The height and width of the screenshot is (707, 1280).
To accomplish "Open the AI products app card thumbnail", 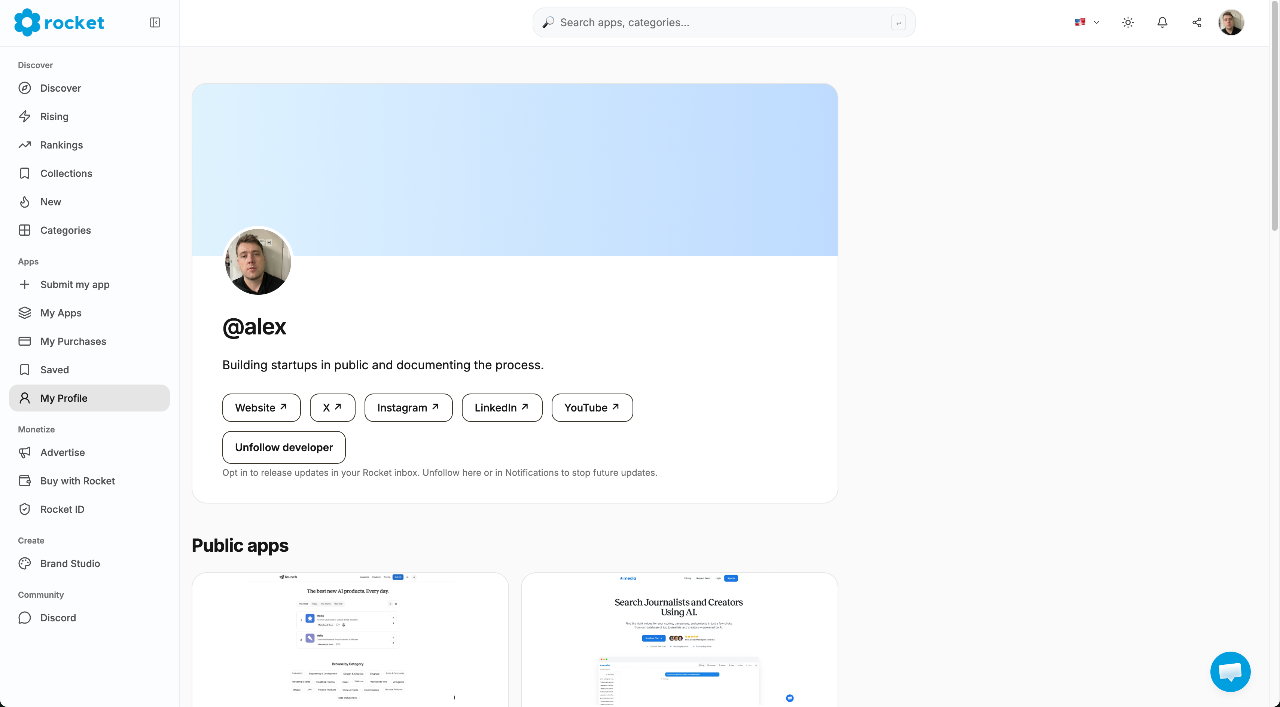I will coord(350,640).
